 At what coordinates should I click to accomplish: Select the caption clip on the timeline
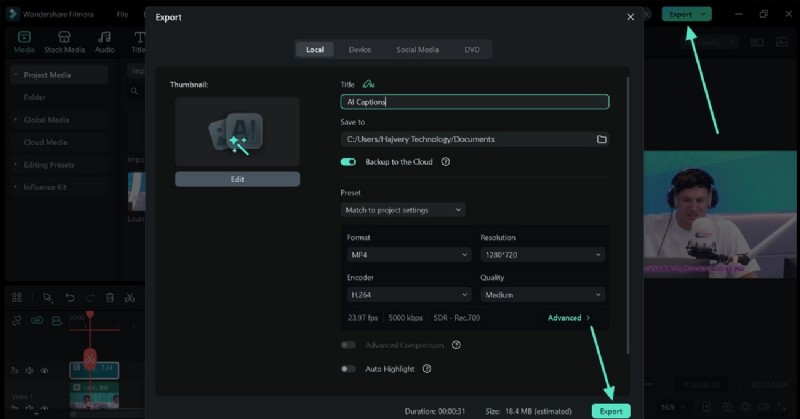pyautogui.click(x=94, y=370)
